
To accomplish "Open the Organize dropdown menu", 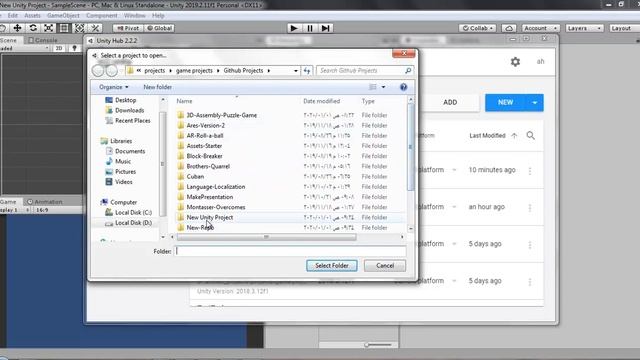I will point(113,87).
